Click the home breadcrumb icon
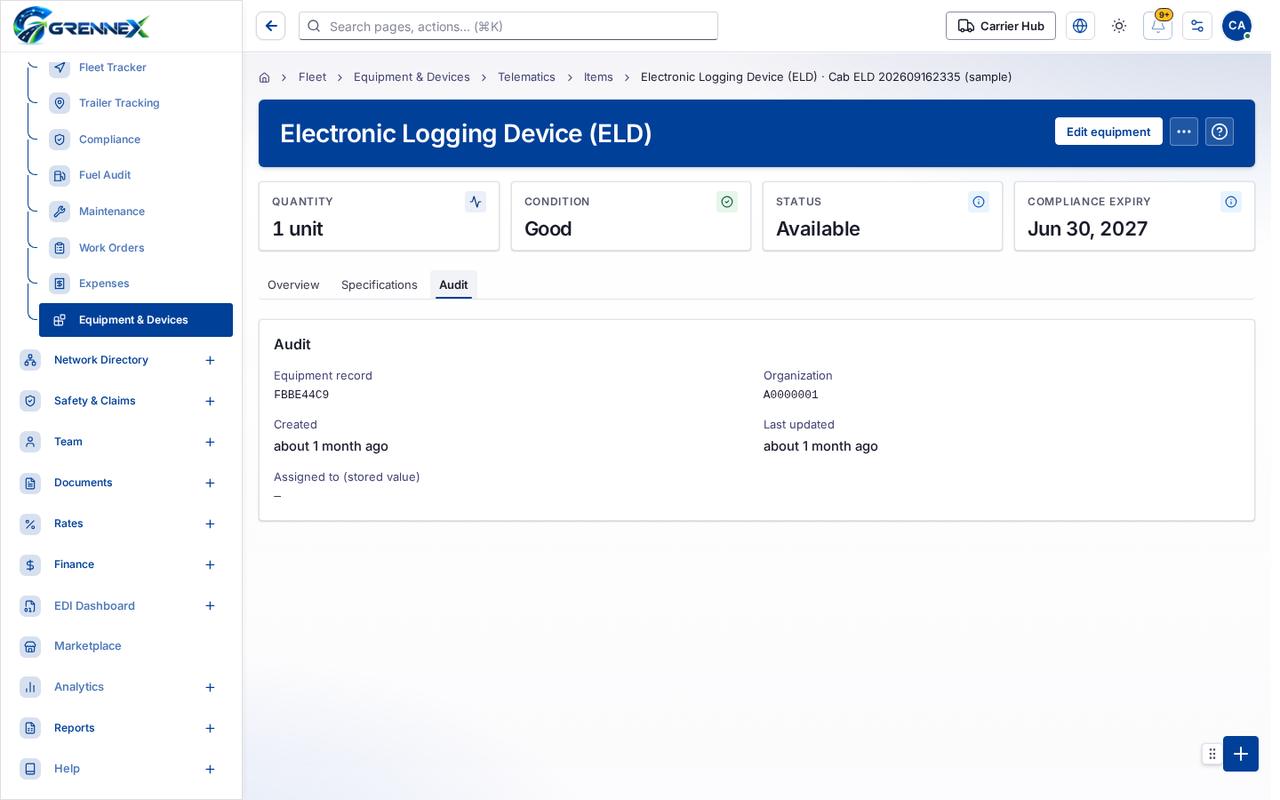 pos(264,77)
